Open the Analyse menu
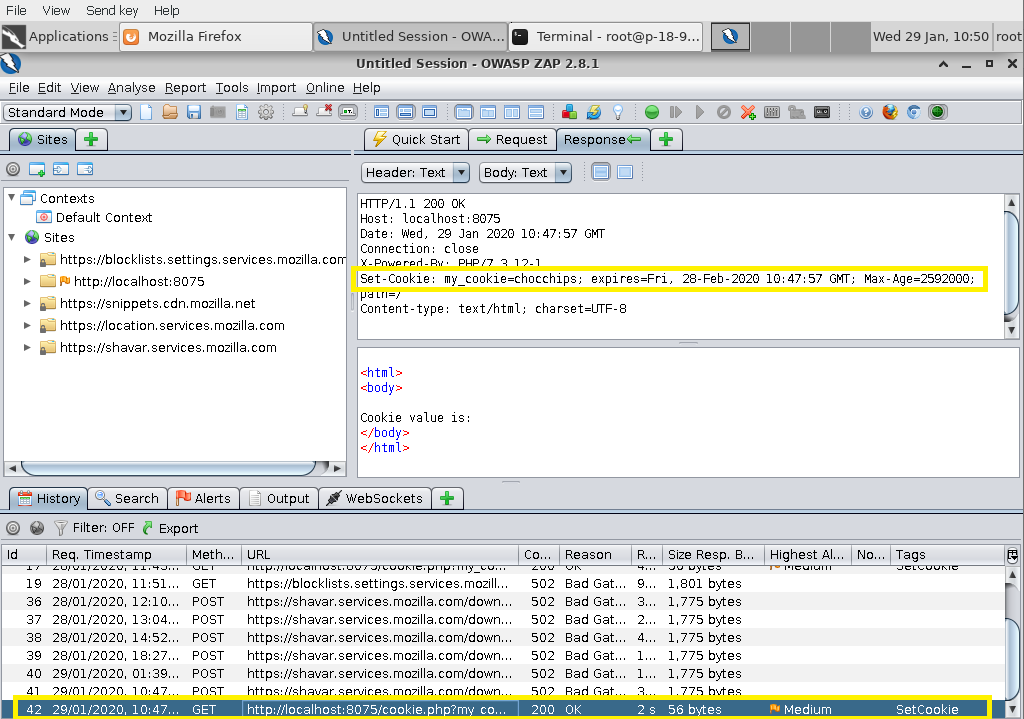This screenshot has width=1024, height=719. tap(131, 88)
